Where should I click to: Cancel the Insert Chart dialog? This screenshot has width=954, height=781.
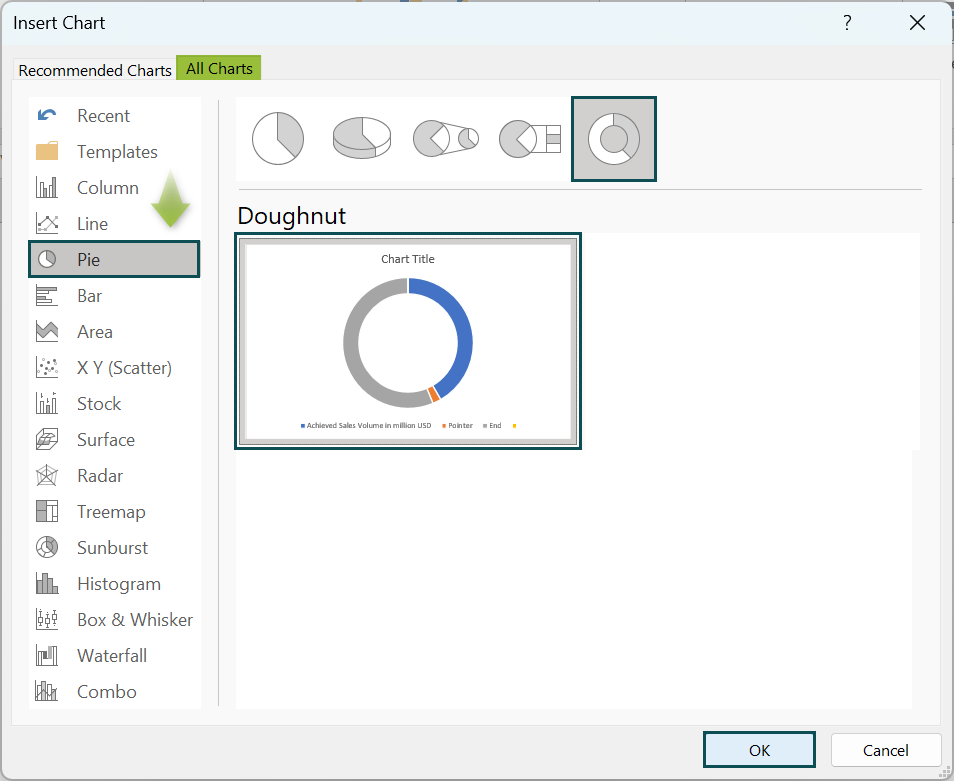(x=886, y=750)
